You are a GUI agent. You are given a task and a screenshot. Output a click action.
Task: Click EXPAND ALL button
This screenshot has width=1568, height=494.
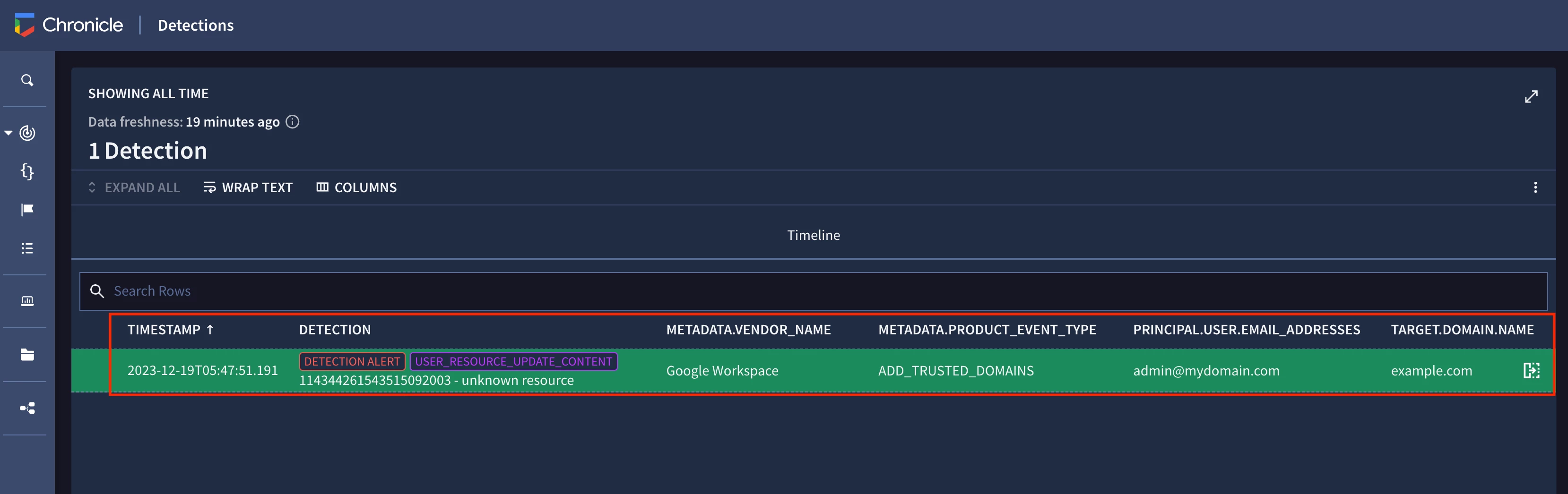coord(134,187)
